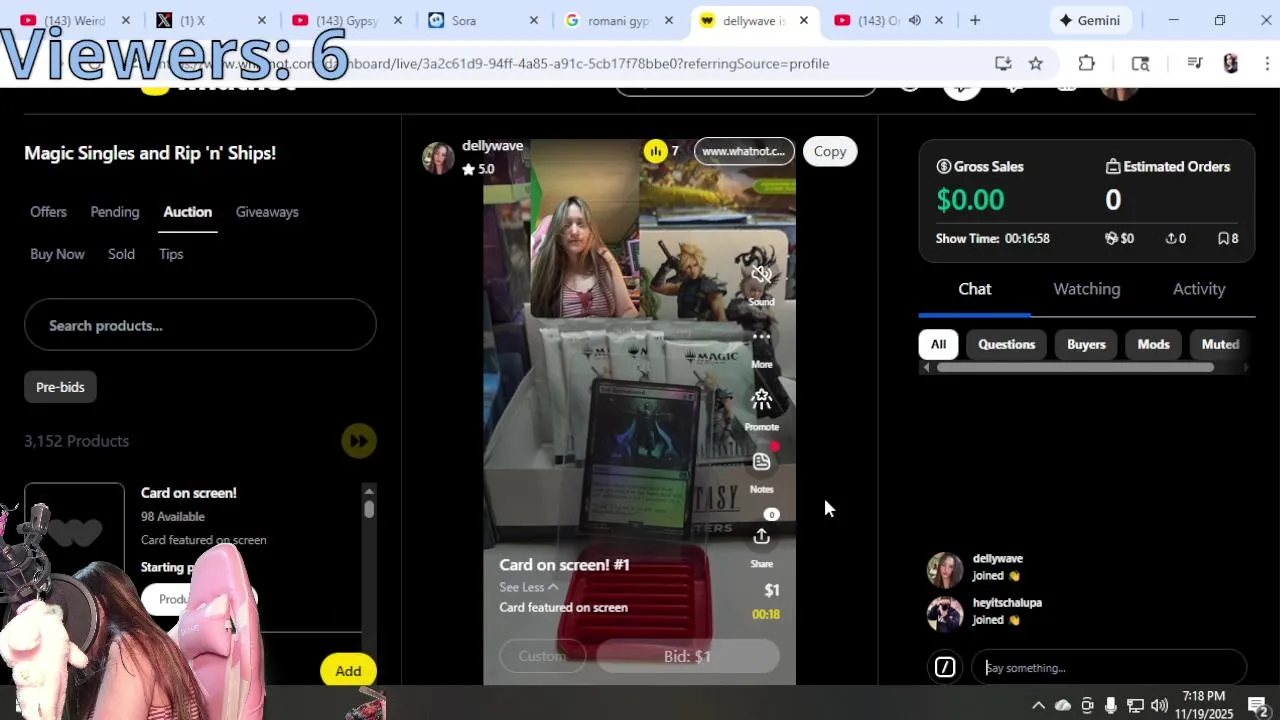Filter chat by Buyers
The height and width of the screenshot is (720, 1280).
1086,344
